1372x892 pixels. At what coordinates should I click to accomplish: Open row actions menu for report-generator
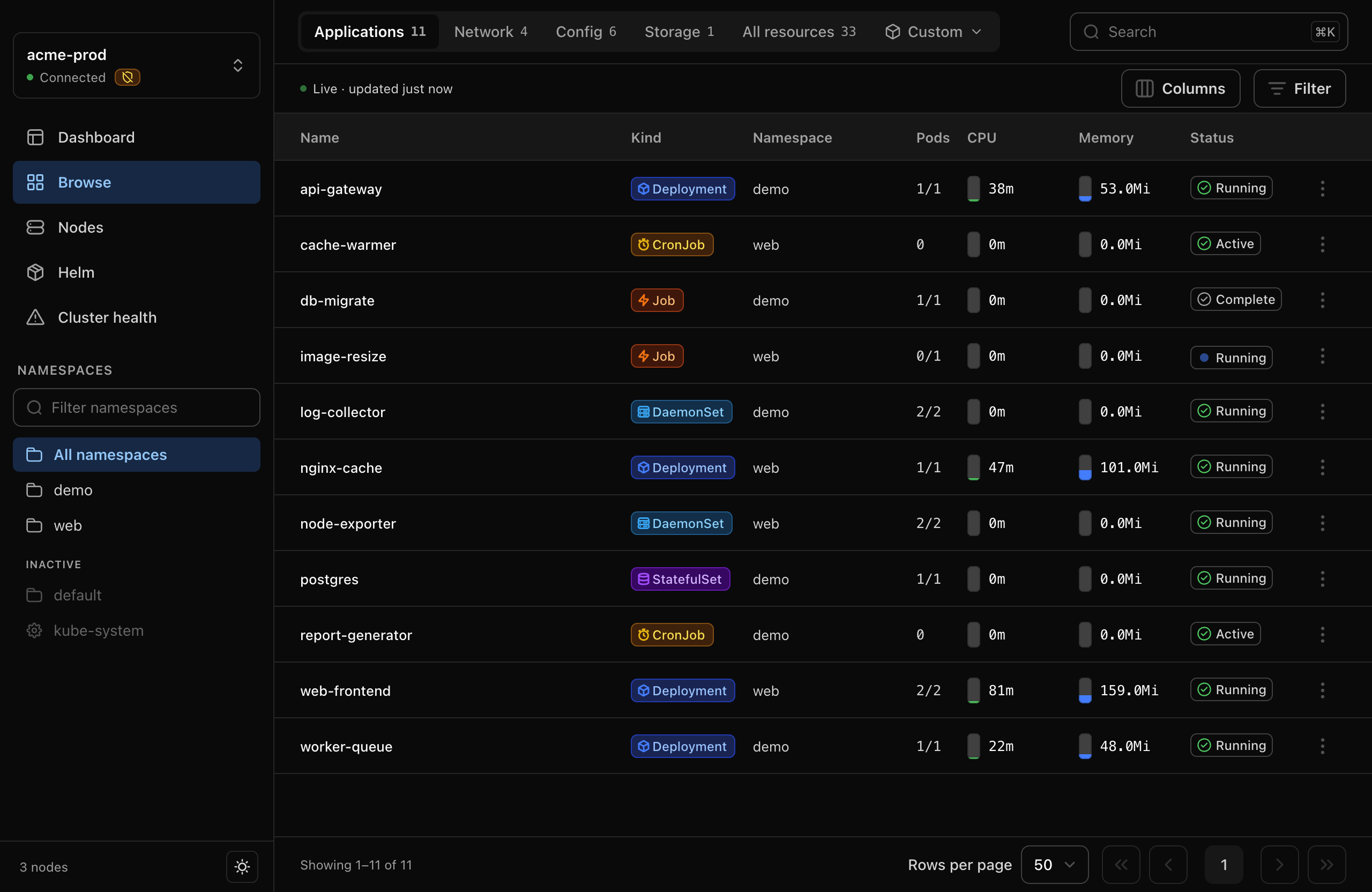pos(1322,634)
